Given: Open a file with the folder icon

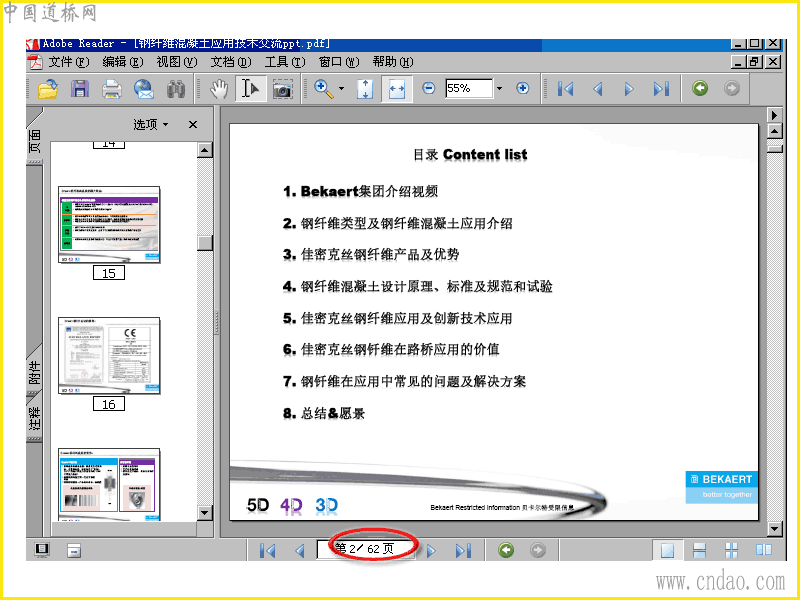Looking at the screenshot, I should pos(48,89).
